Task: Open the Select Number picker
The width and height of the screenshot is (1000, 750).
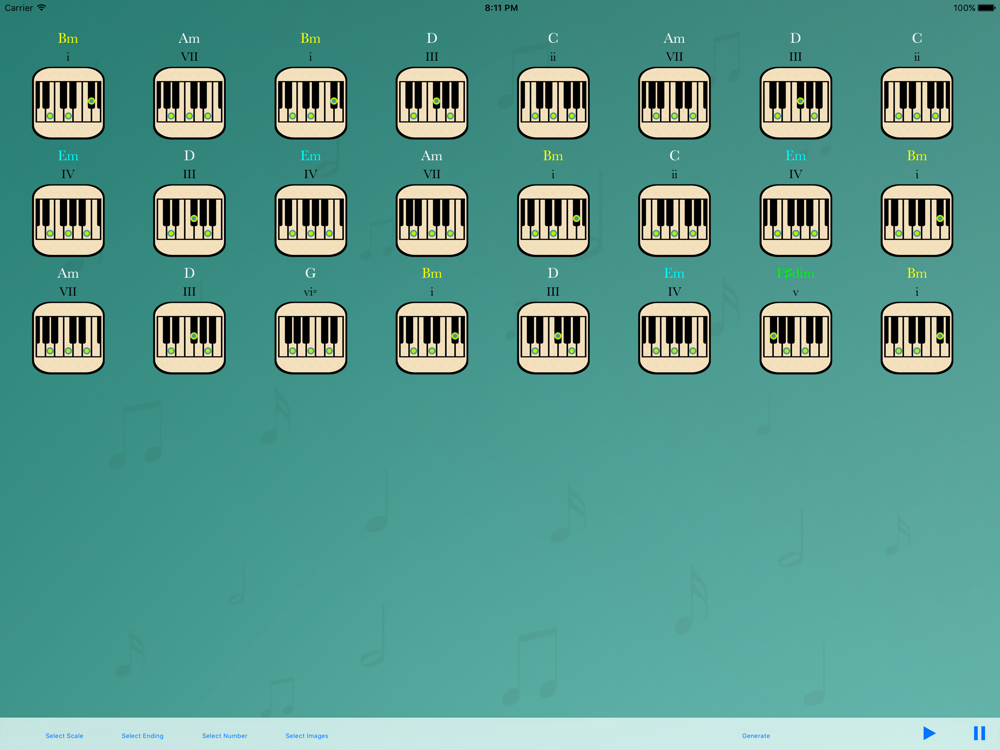Action: point(224,735)
